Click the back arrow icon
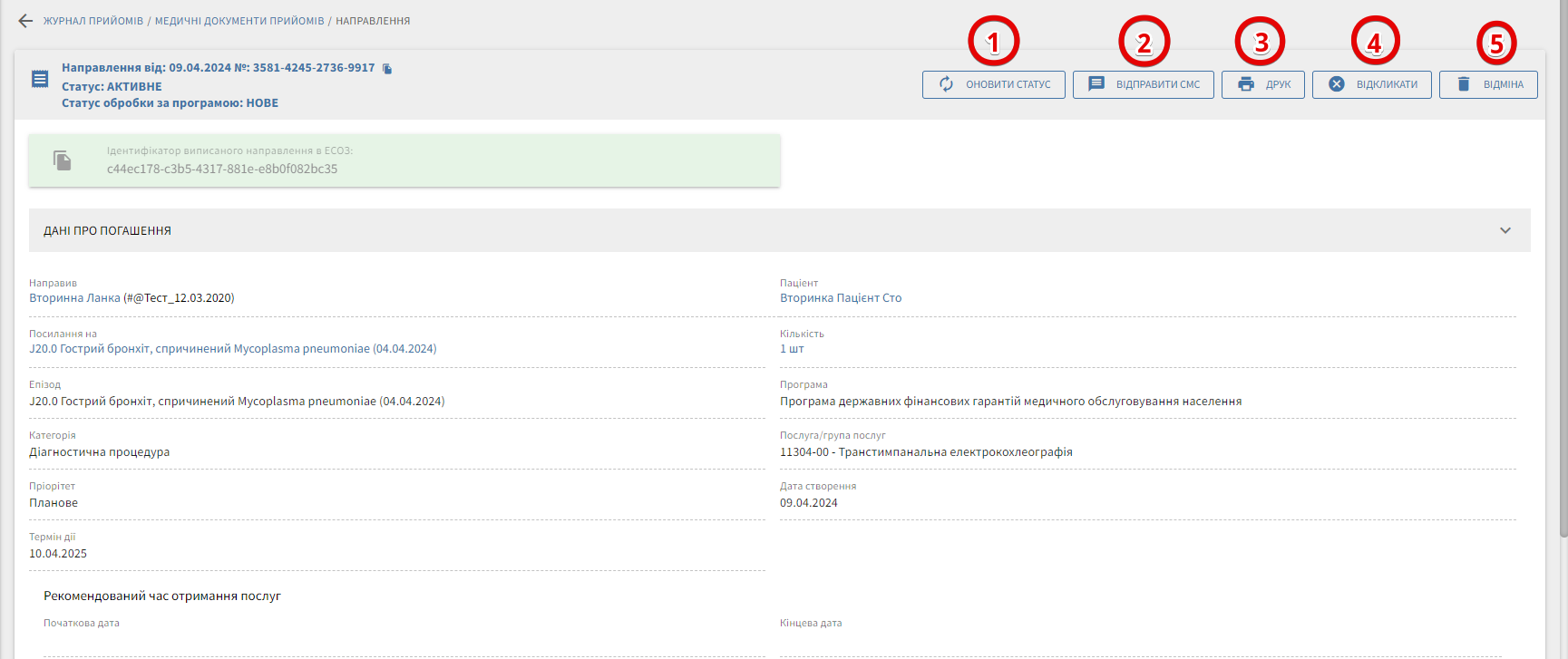The height and width of the screenshot is (659, 1568). click(25, 21)
